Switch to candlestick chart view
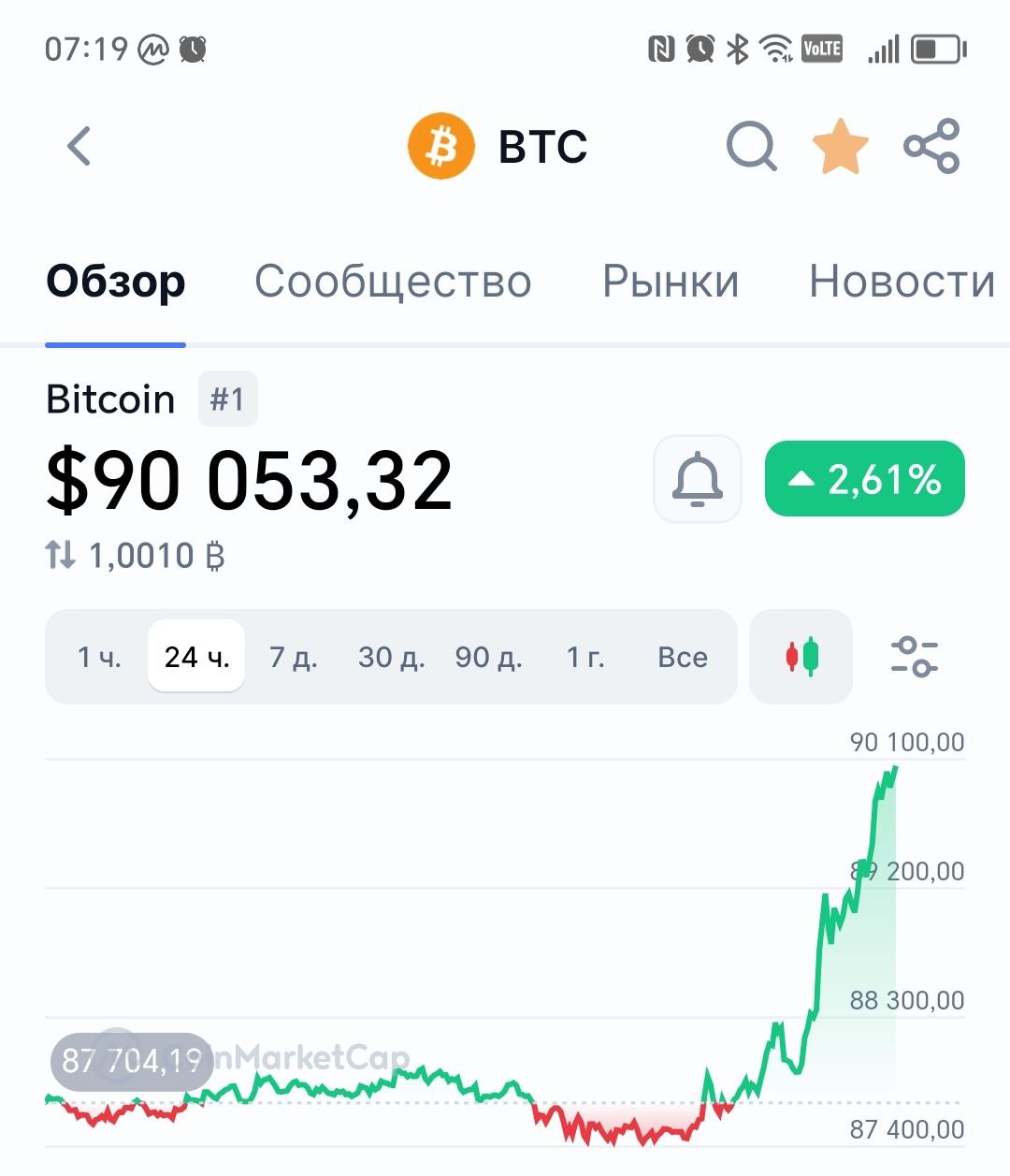 click(801, 657)
